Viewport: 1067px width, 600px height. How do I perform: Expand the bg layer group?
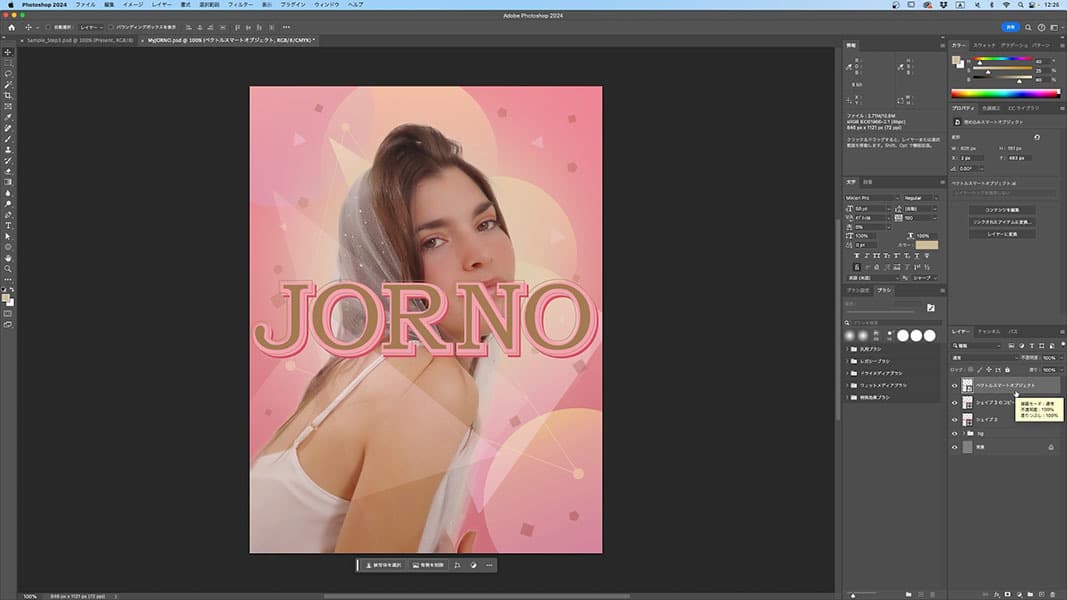click(965, 433)
